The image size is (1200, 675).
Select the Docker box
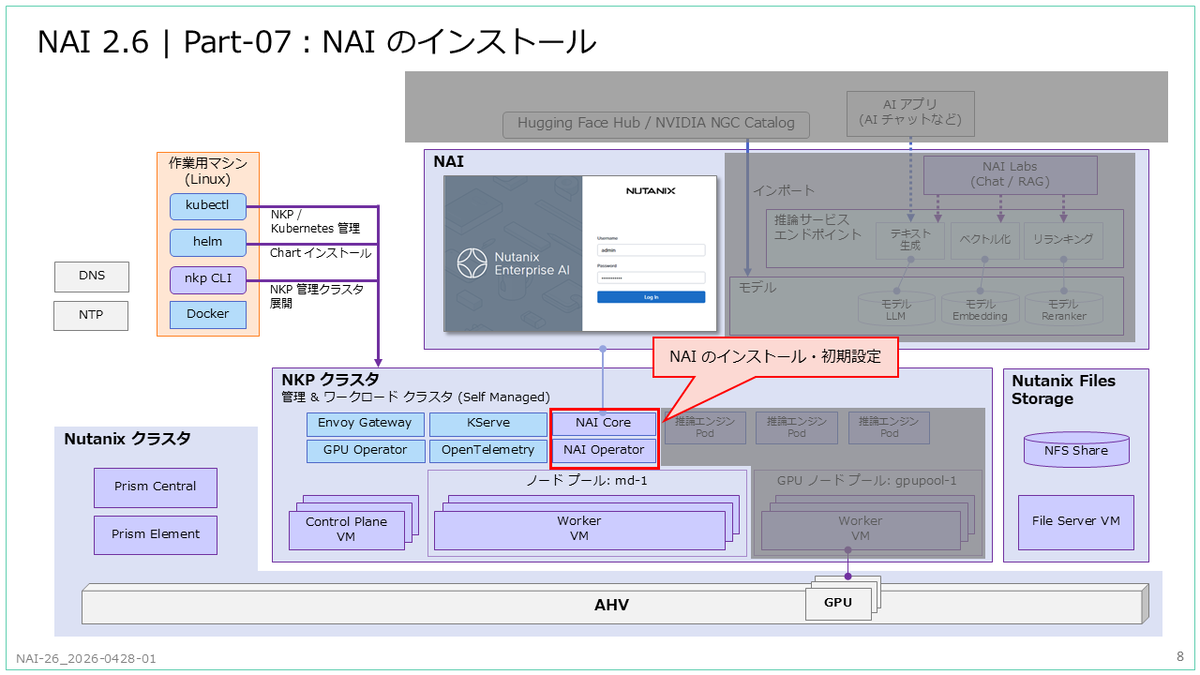pos(208,314)
